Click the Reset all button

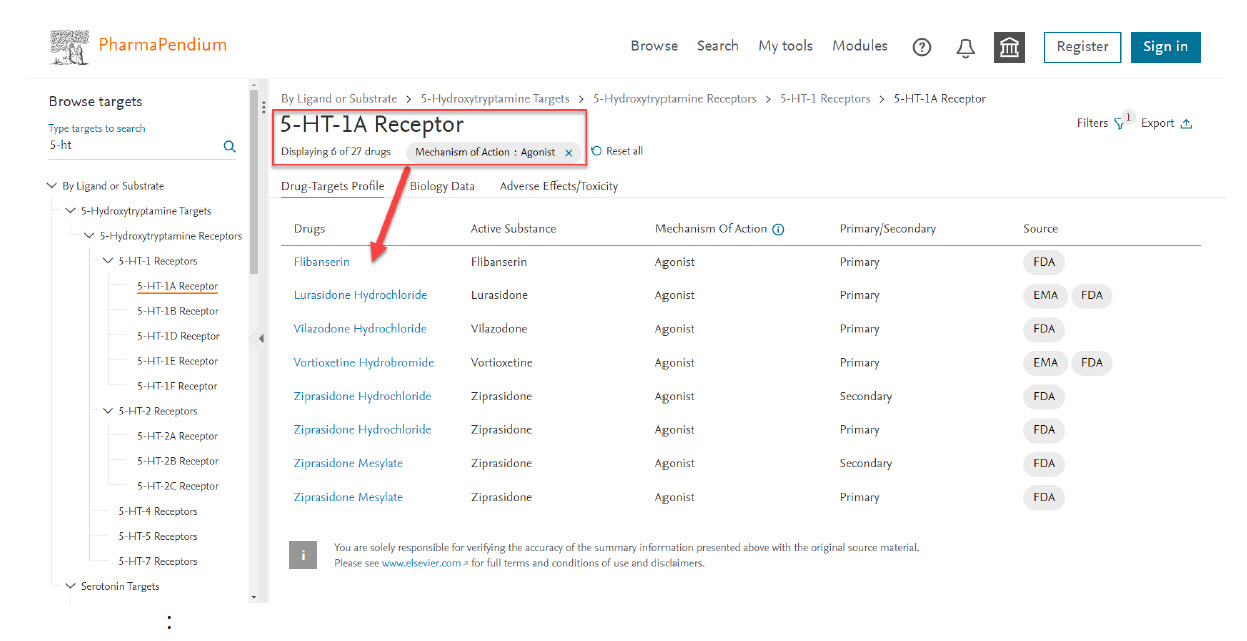(617, 151)
